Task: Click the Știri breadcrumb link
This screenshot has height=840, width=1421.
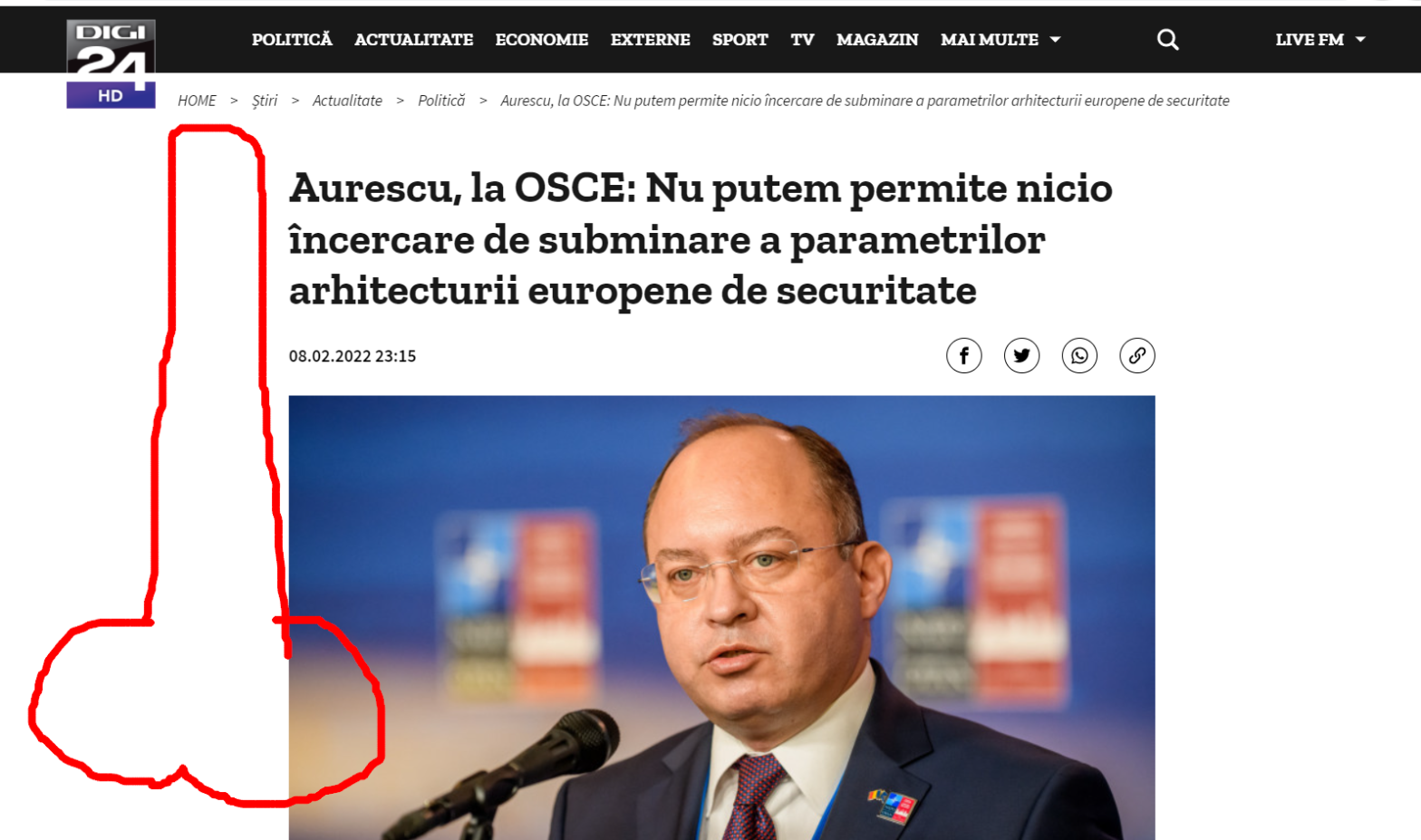Action: [x=265, y=101]
